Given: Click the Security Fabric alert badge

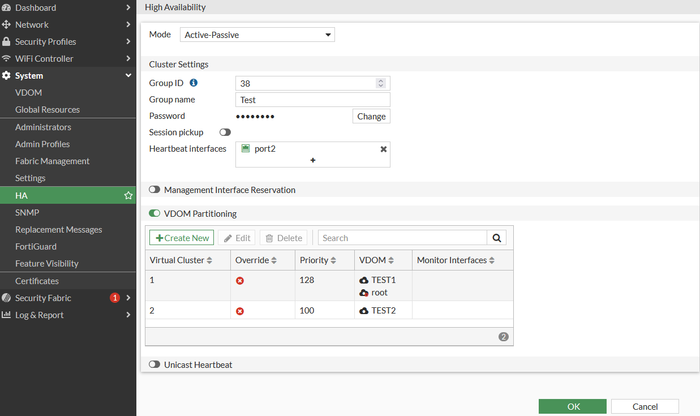Looking at the screenshot, I should pyautogui.click(x=114, y=298).
